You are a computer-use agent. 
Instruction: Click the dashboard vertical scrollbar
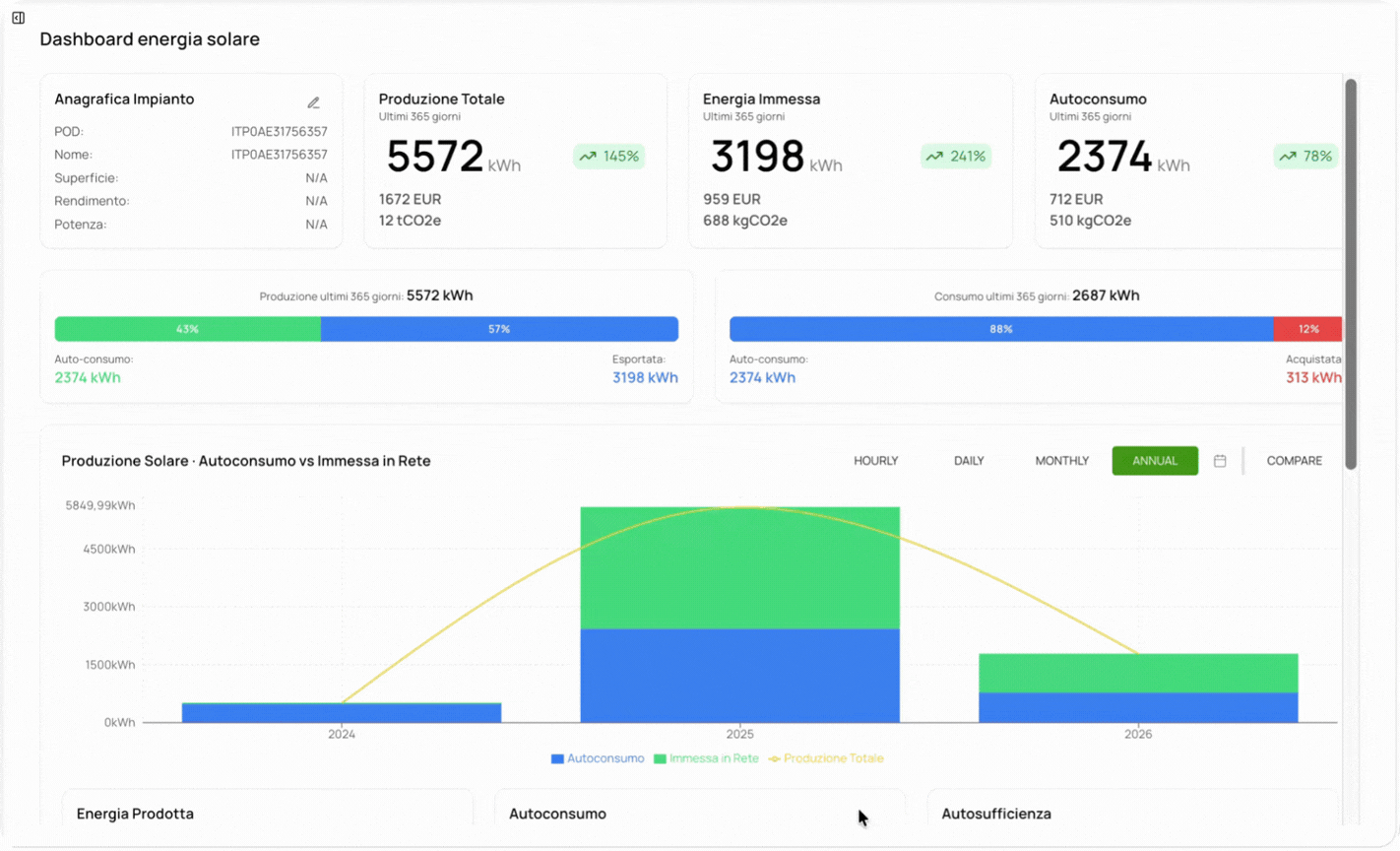(1351, 274)
